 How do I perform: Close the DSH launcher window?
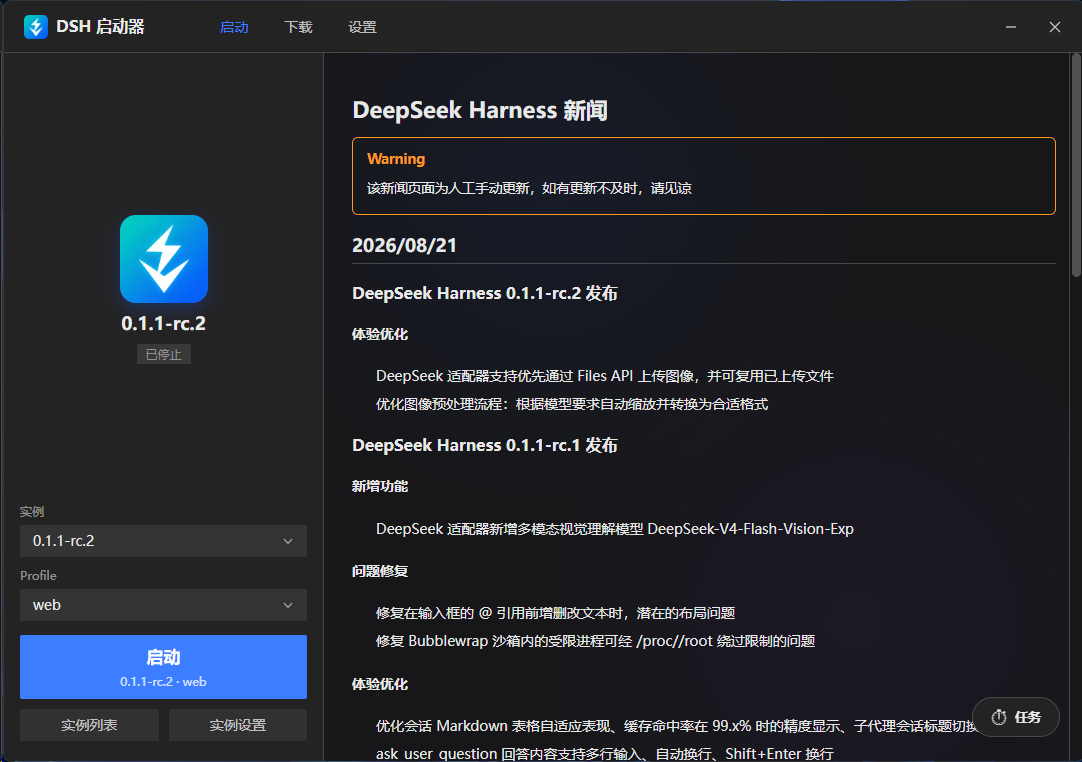(x=1054, y=27)
